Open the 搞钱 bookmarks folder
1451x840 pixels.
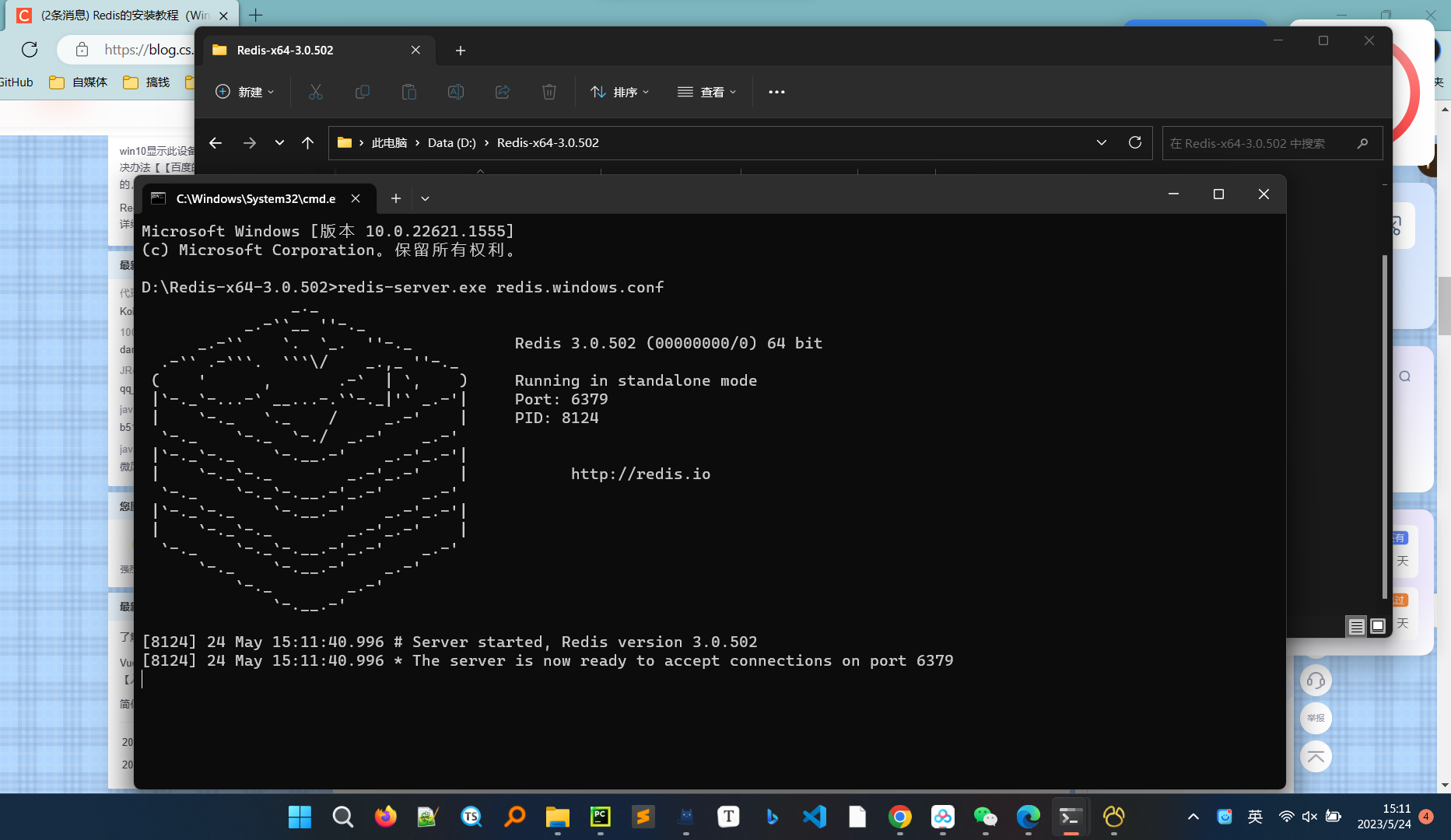pyautogui.click(x=146, y=82)
